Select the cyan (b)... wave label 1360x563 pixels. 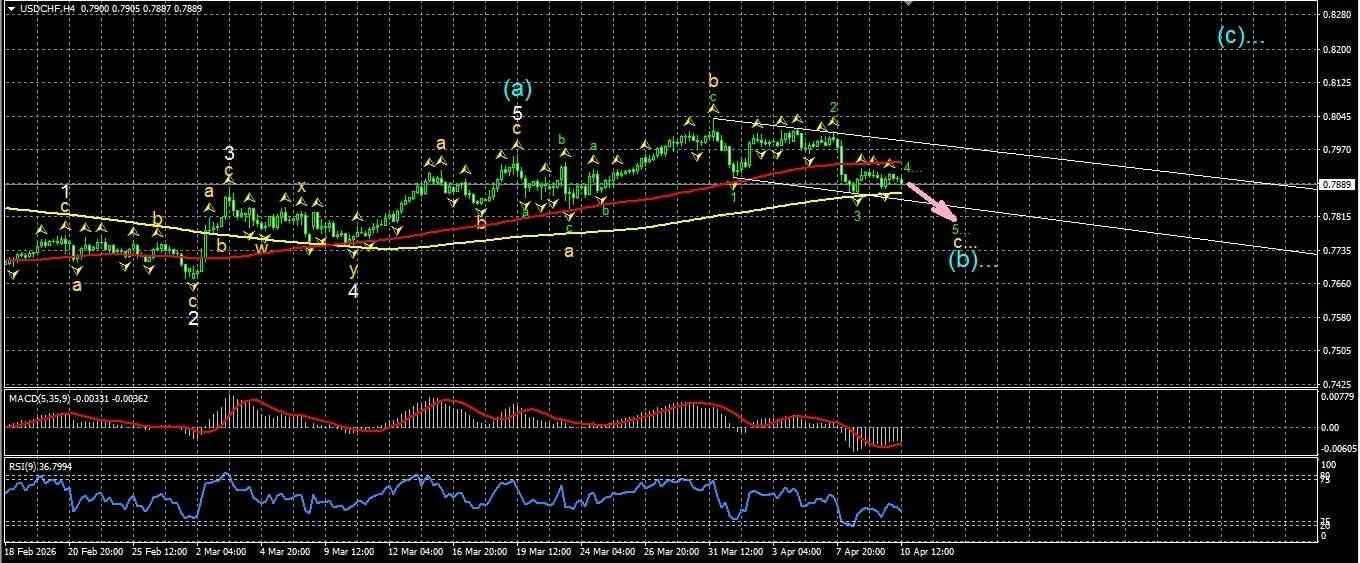point(973,262)
